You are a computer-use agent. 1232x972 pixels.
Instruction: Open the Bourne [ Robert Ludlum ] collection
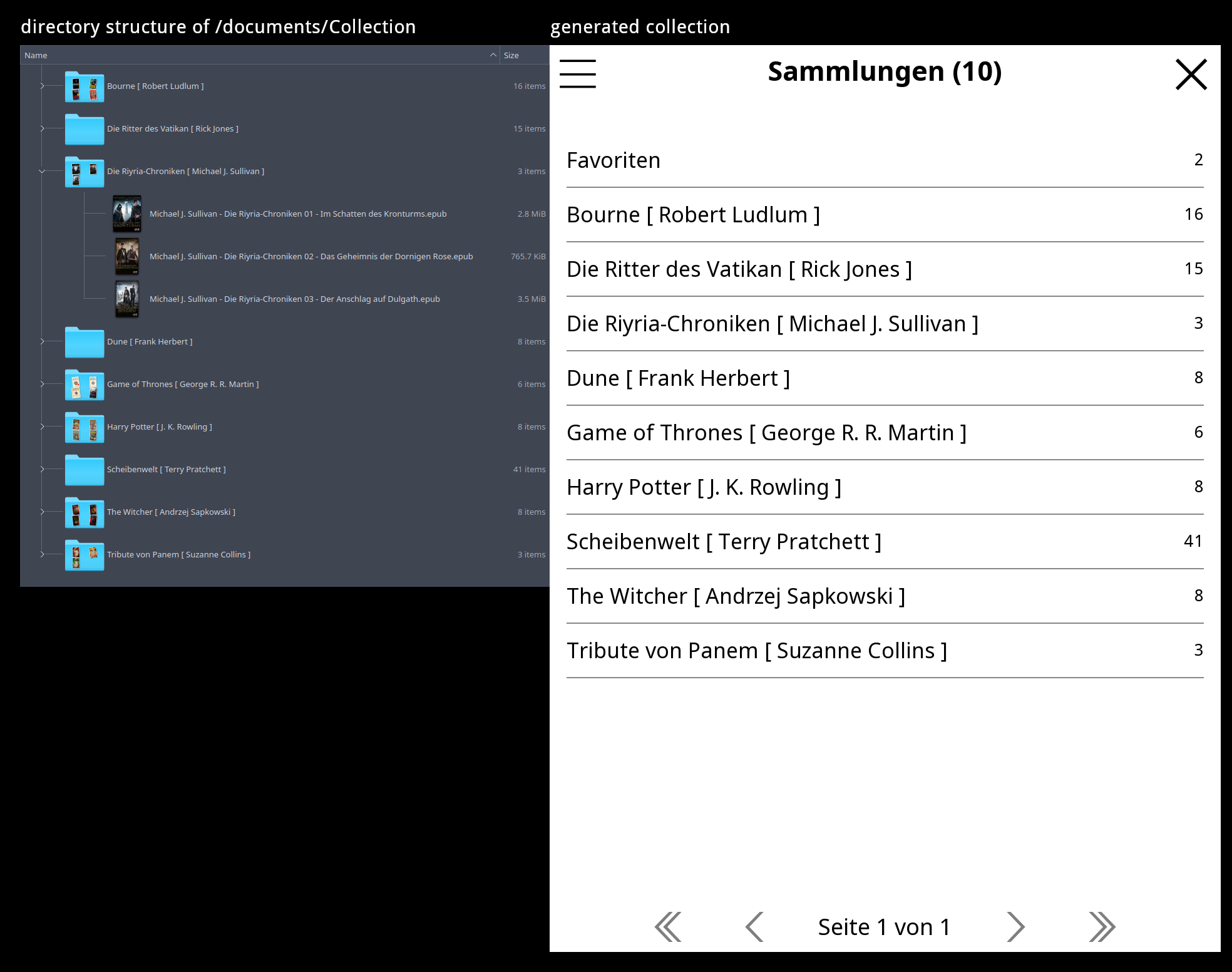click(x=885, y=215)
